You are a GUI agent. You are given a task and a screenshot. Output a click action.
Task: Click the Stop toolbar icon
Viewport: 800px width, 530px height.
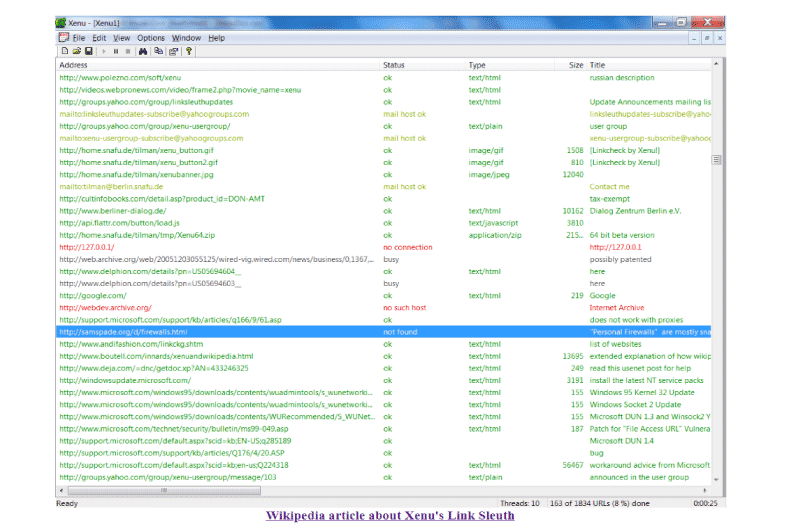click(128, 51)
